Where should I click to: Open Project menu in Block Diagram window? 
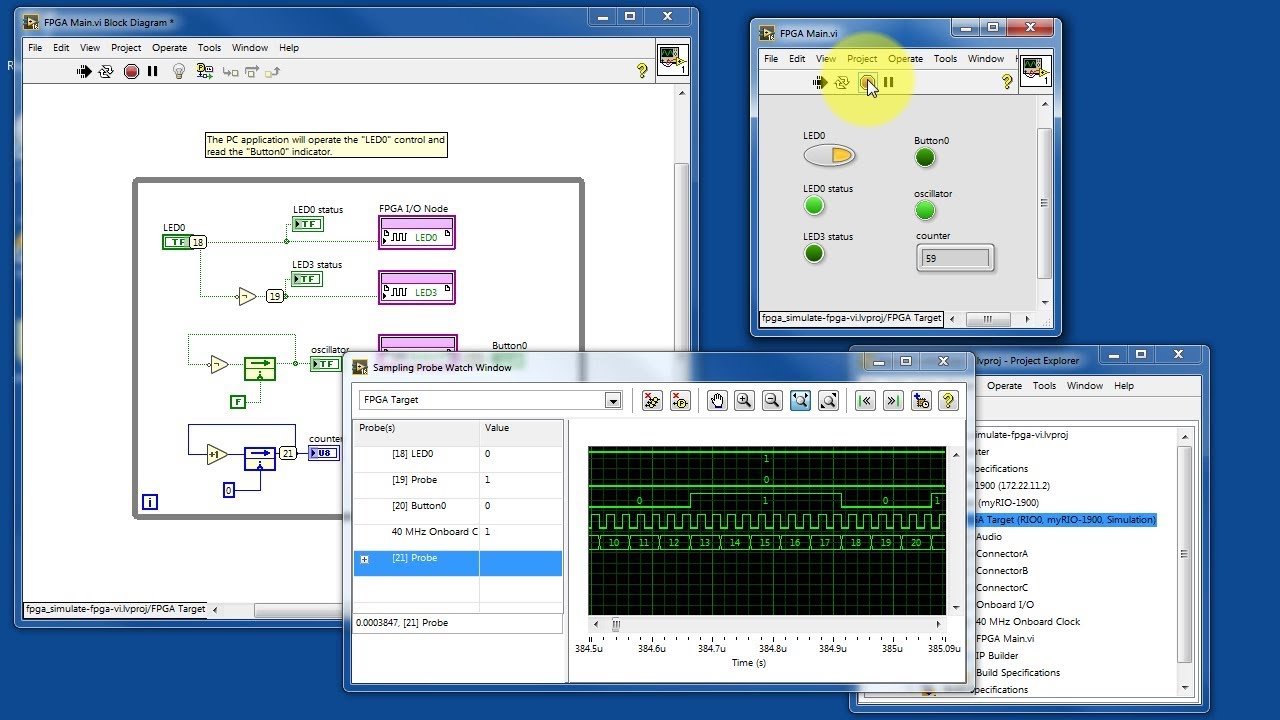126,47
